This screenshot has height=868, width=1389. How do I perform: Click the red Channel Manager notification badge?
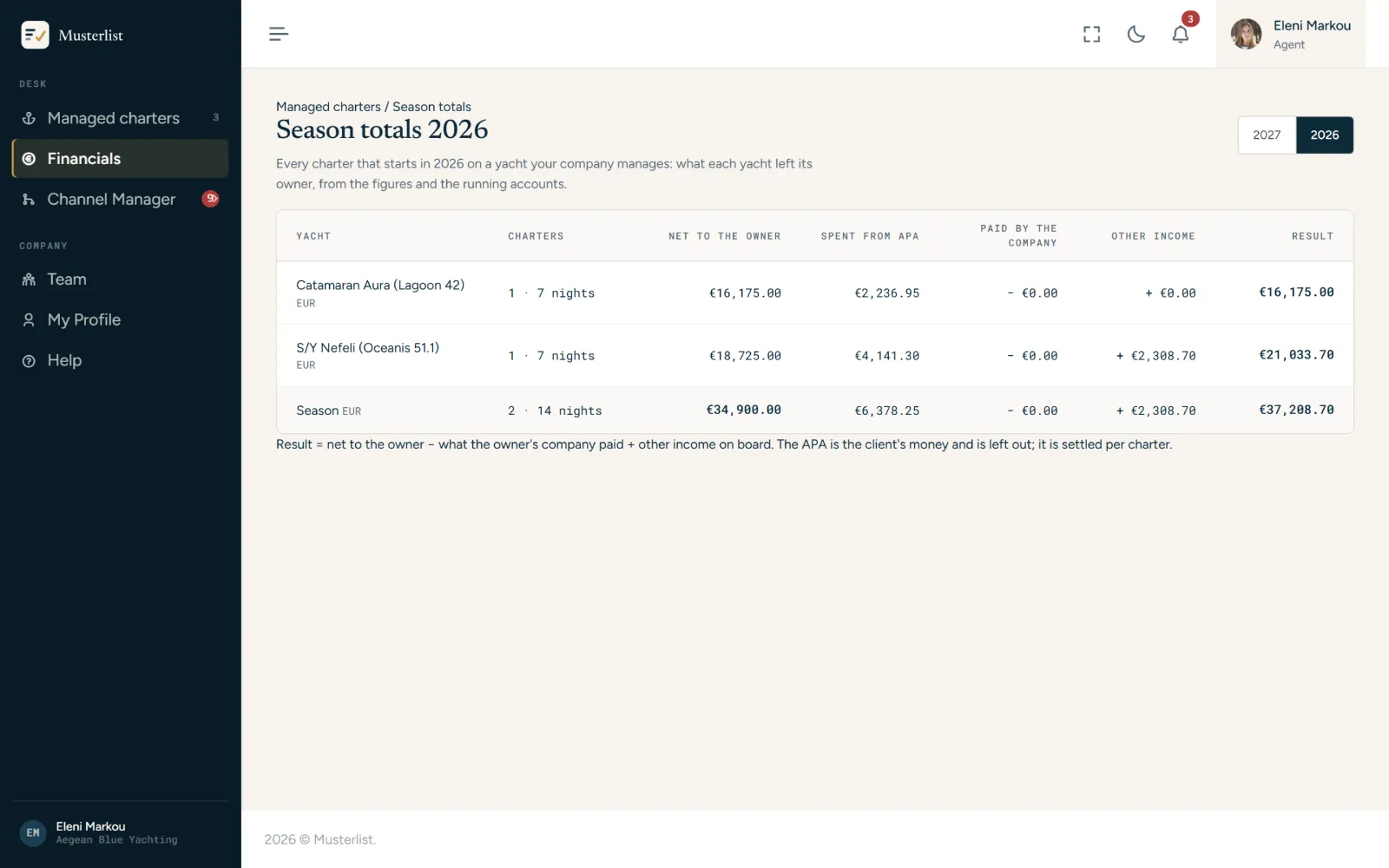(x=210, y=199)
